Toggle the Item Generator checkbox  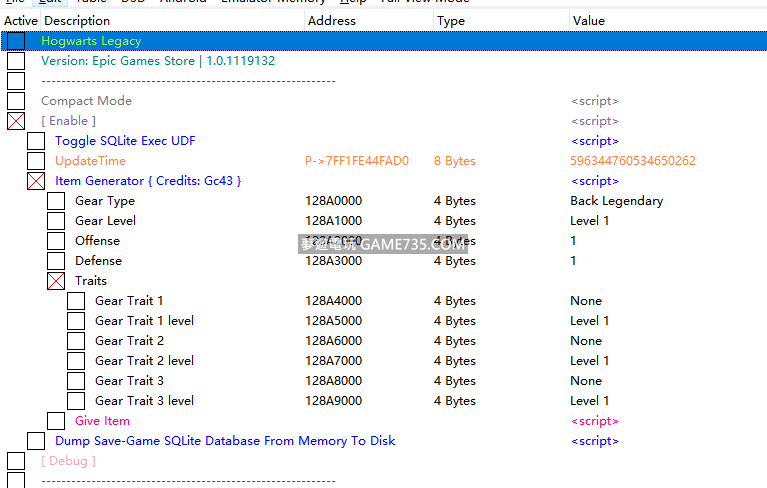(36, 181)
